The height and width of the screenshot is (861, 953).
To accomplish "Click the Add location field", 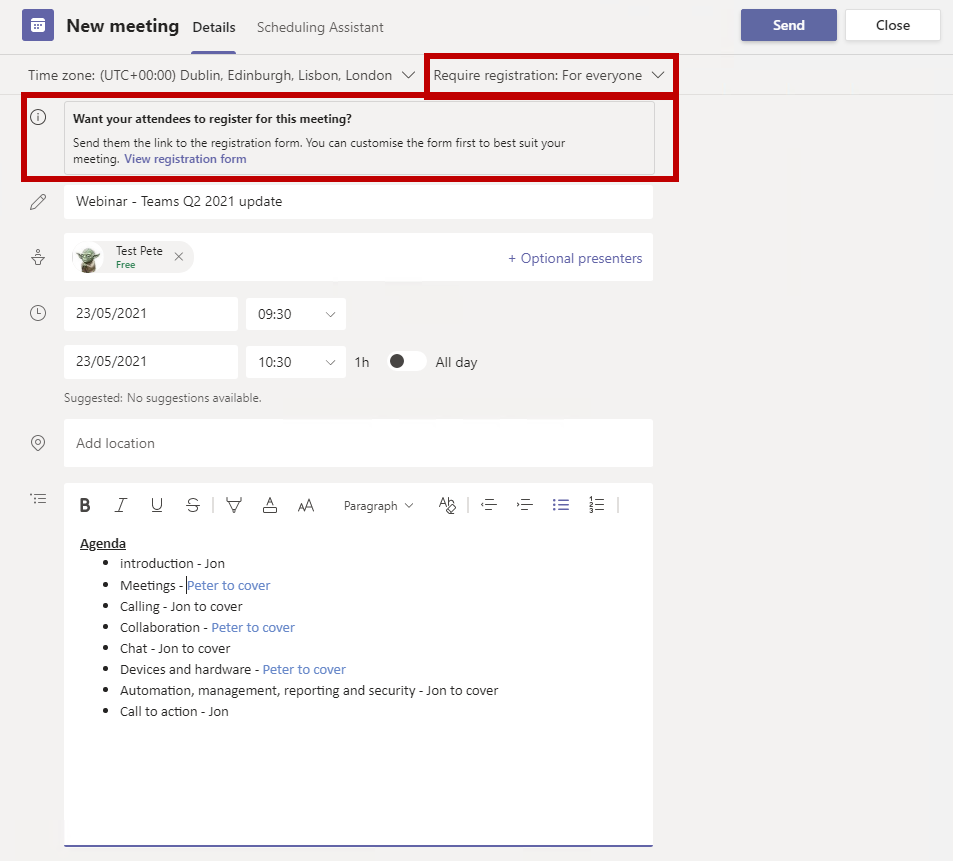I will tap(358, 443).
